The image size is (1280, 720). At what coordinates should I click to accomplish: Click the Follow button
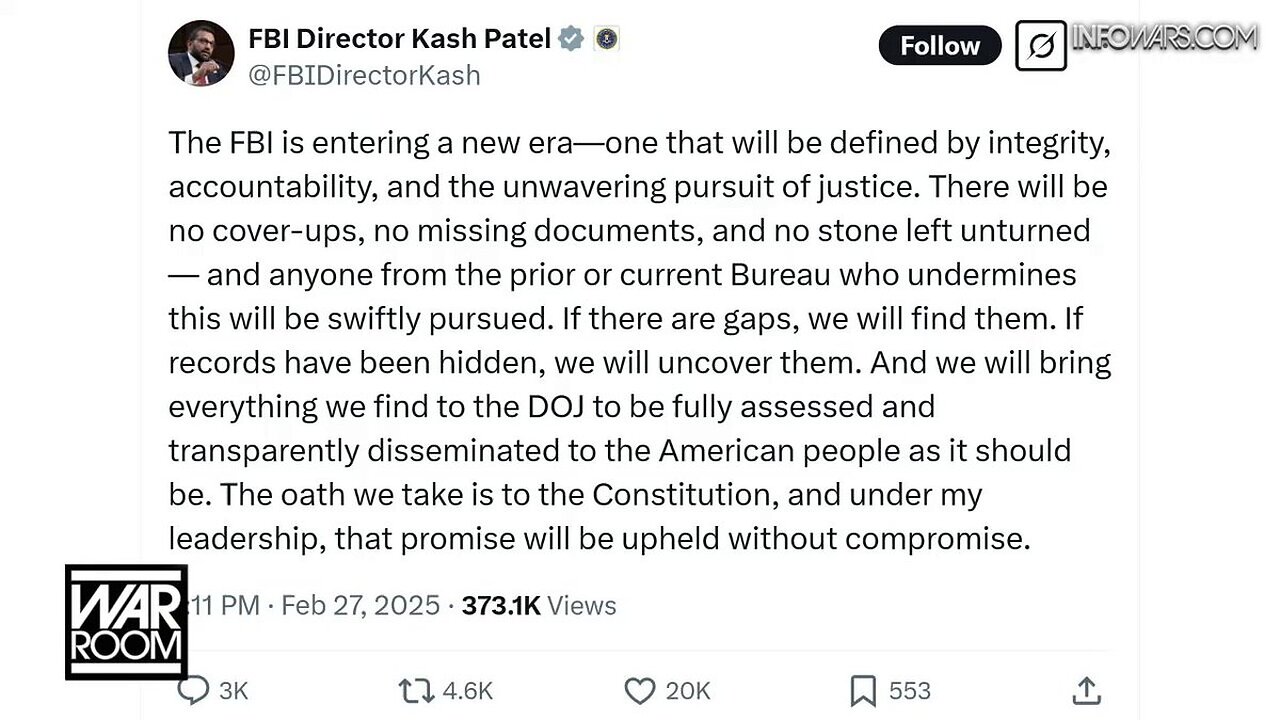(x=939, y=46)
